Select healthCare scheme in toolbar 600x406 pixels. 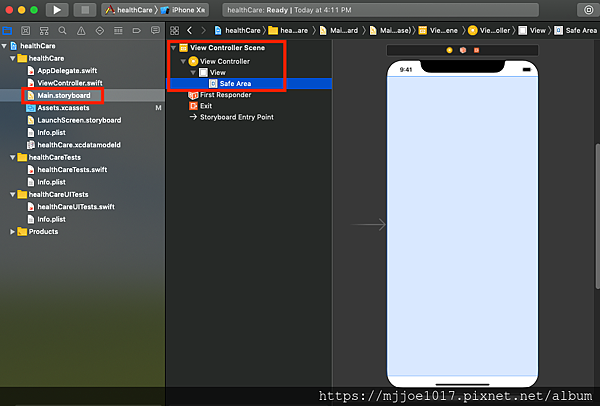point(129,10)
